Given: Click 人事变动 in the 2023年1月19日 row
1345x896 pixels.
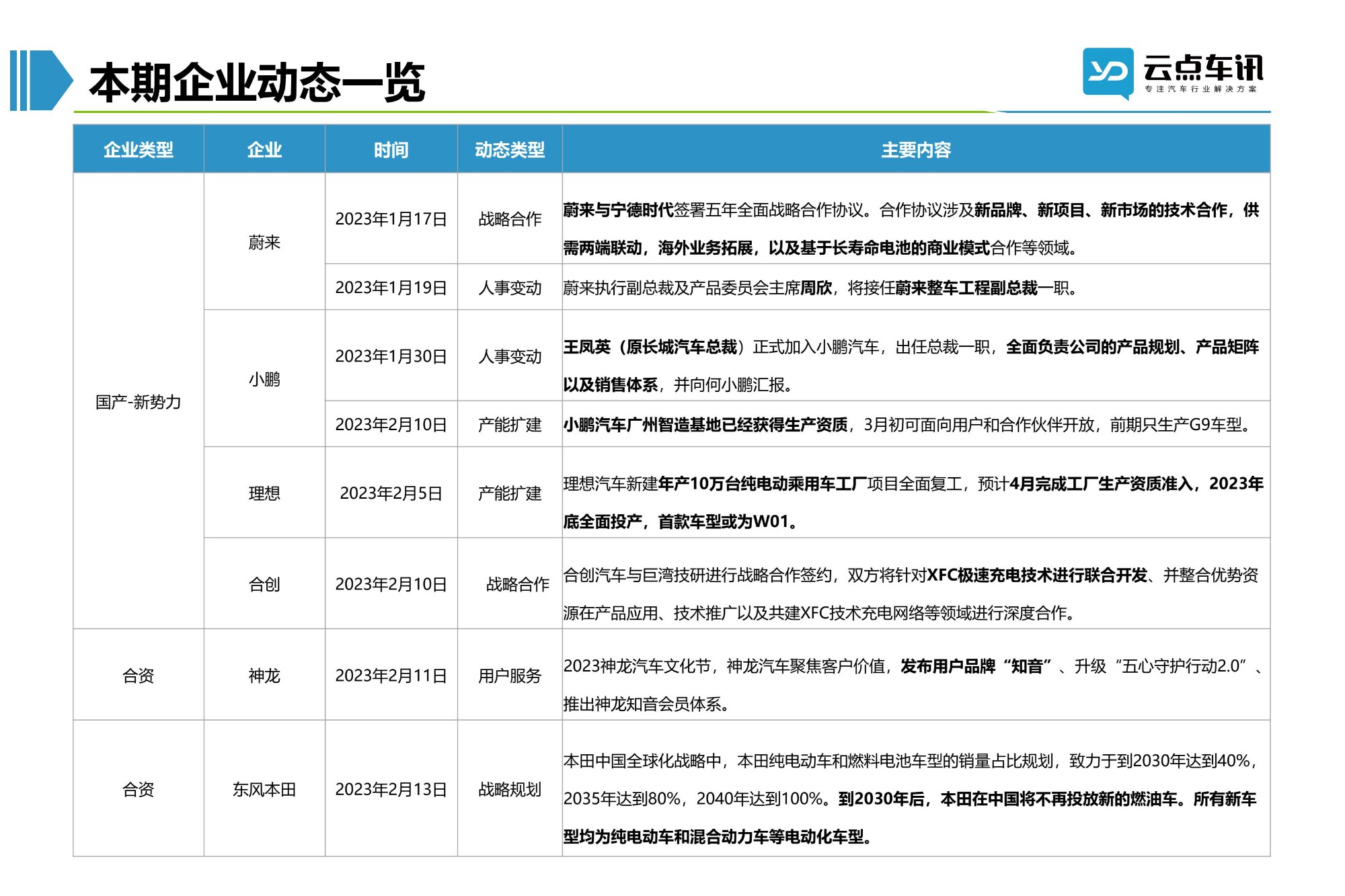Looking at the screenshot, I should (510, 288).
